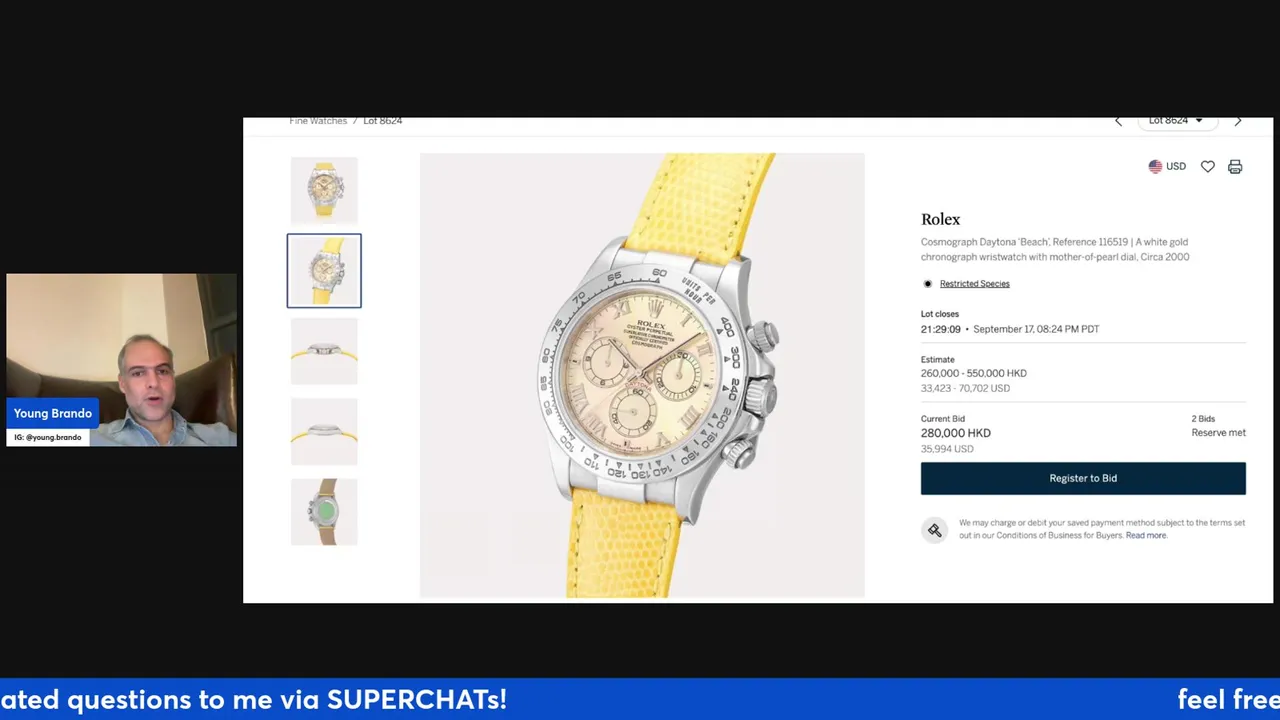
Task: Select the caseback thumbnail with green sticker
Action: (324, 512)
